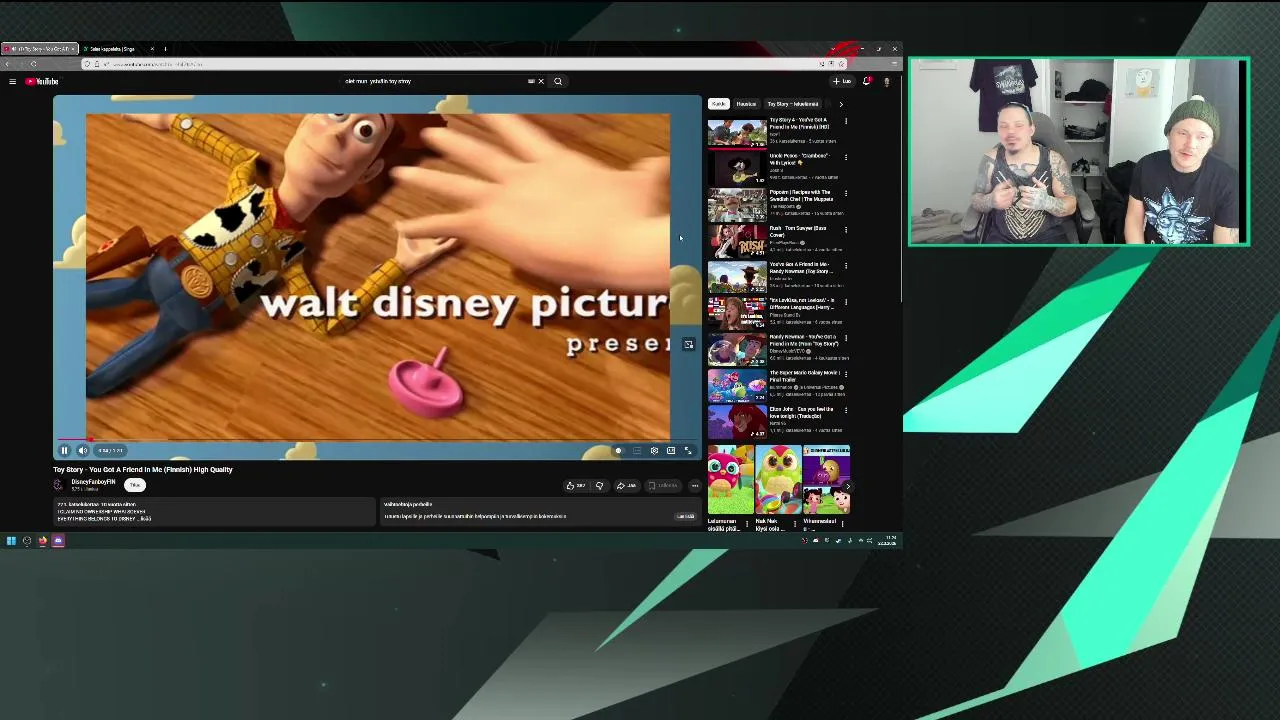The width and height of the screenshot is (1280, 720).
Task: Click the YouTube search input field
Action: pos(435,81)
